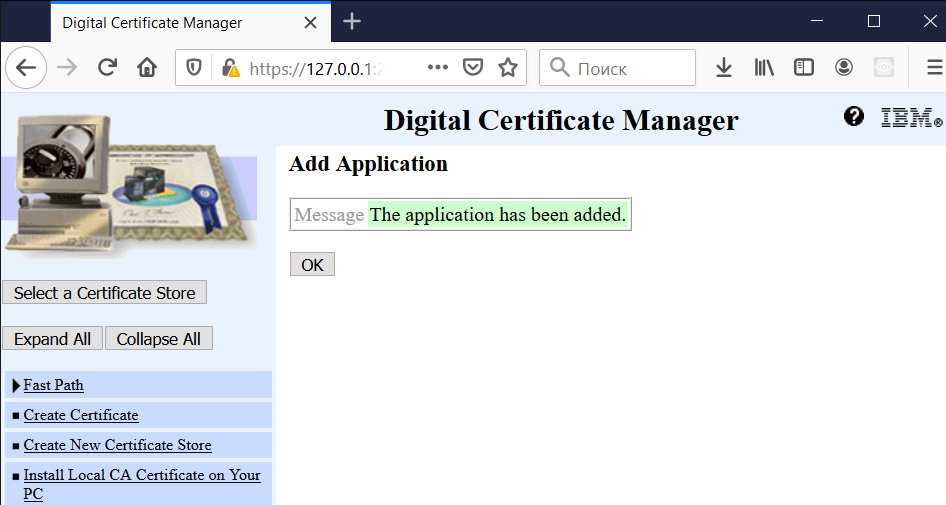Open Firefox downloads panel
This screenshot has width=946, height=505.
pos(724,68)
